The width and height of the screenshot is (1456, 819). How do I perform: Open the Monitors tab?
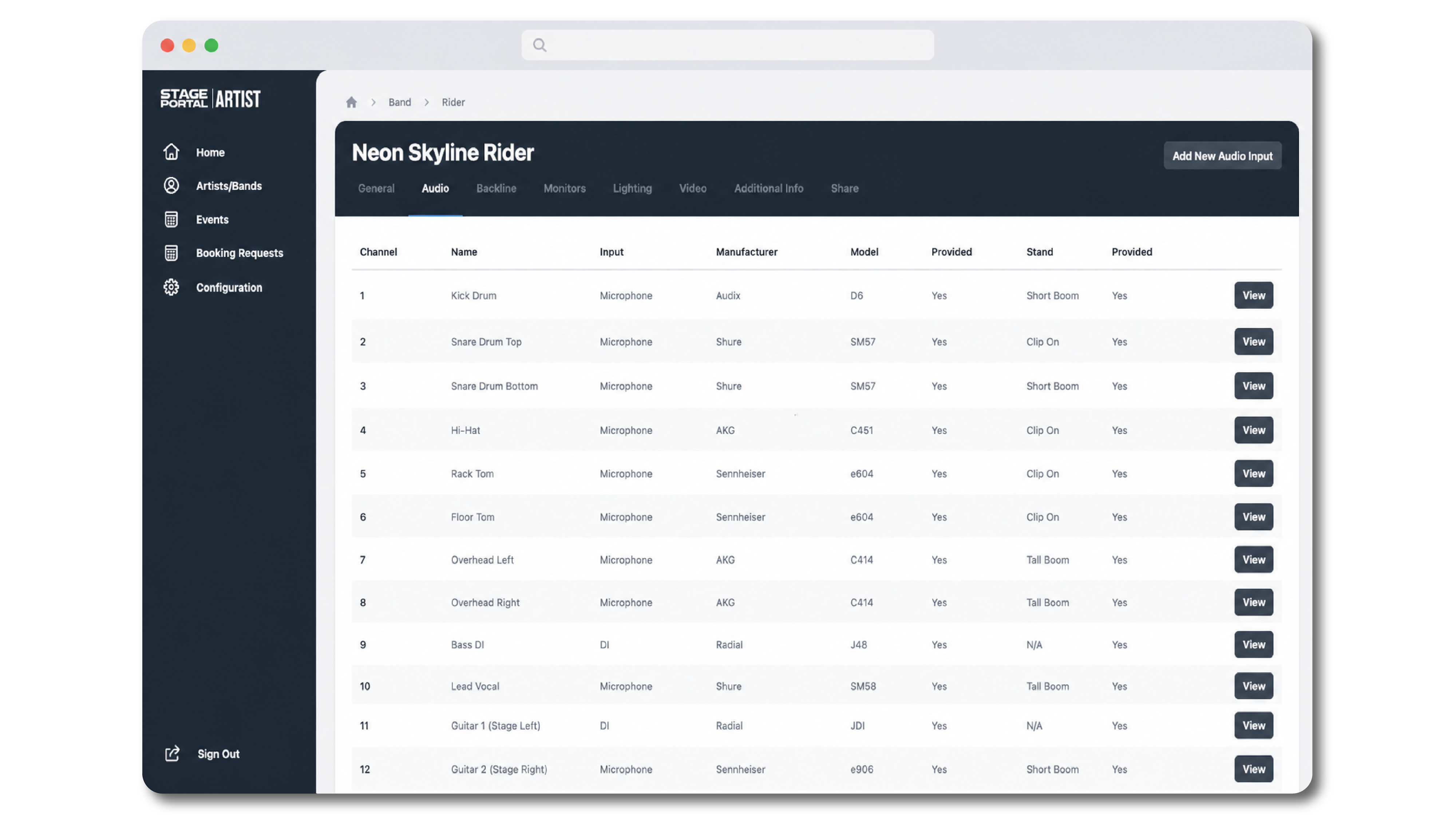(565, 188)
